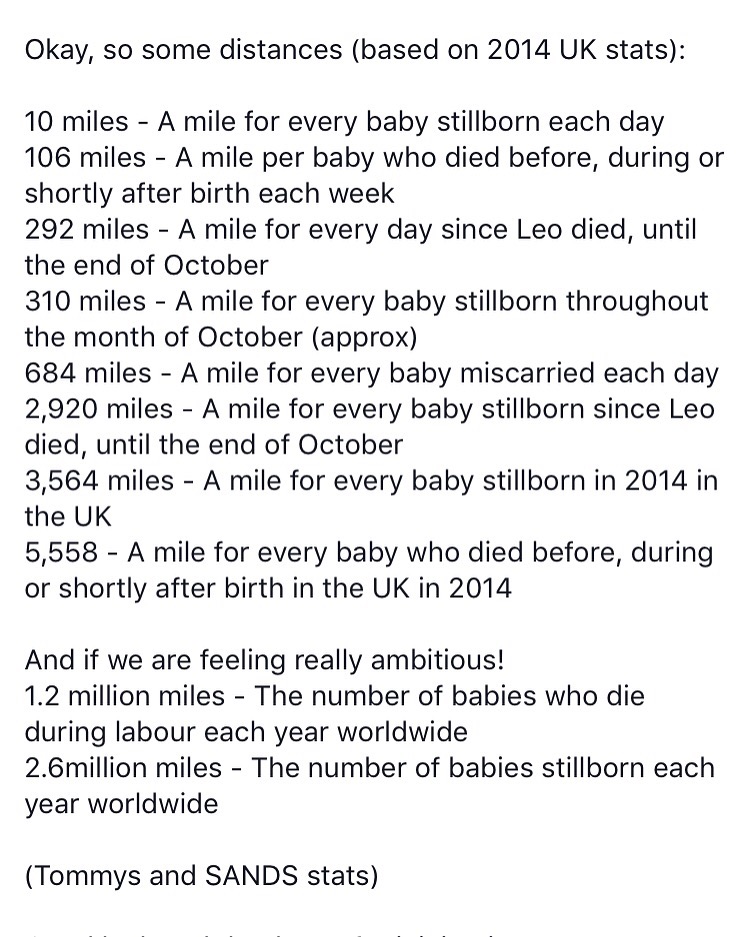Click the "292 miles" distance text

91,229
